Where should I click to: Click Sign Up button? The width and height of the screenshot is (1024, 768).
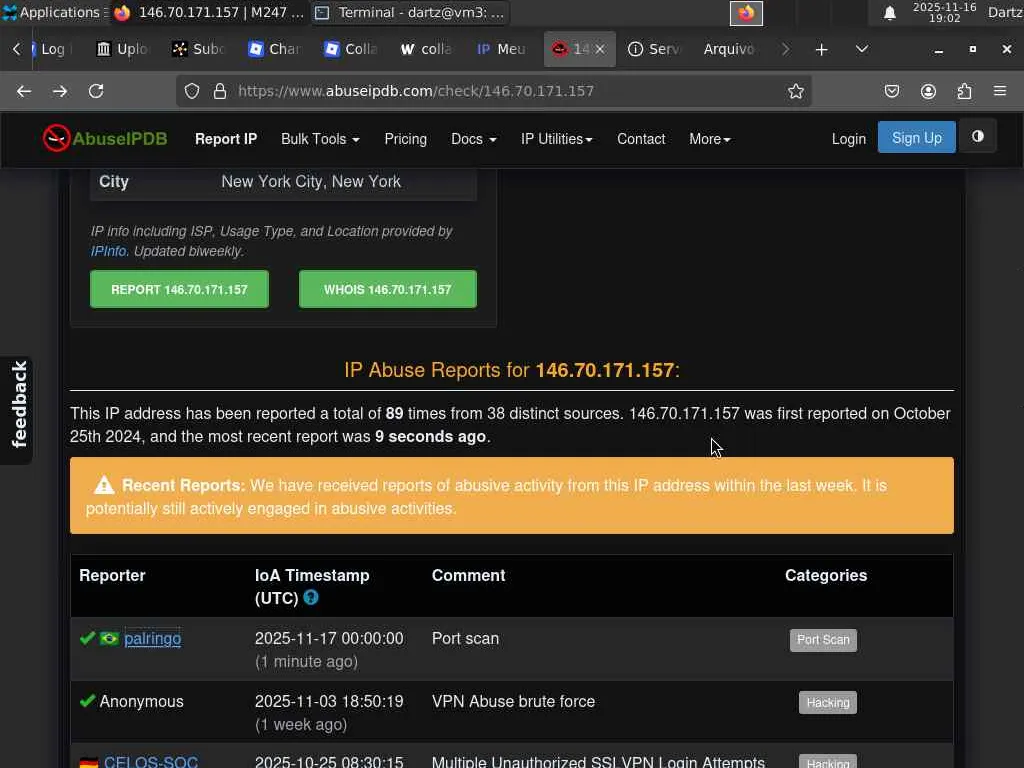pyautogui.click(x=916, y=137)
